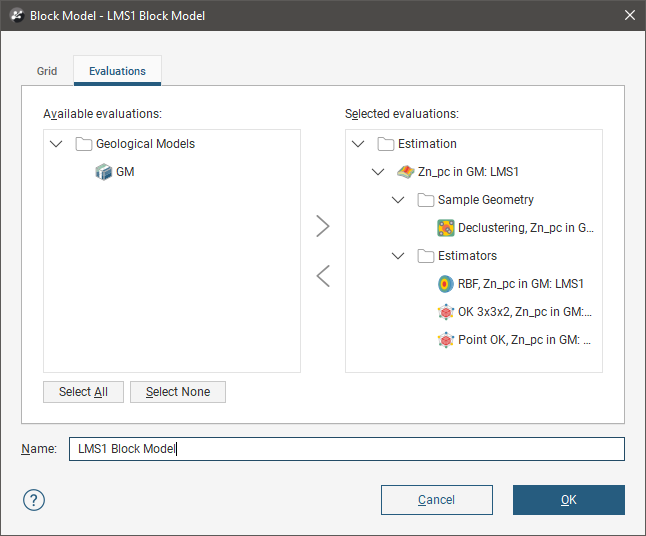Move selection right with the arrow button

pos(322,226)
